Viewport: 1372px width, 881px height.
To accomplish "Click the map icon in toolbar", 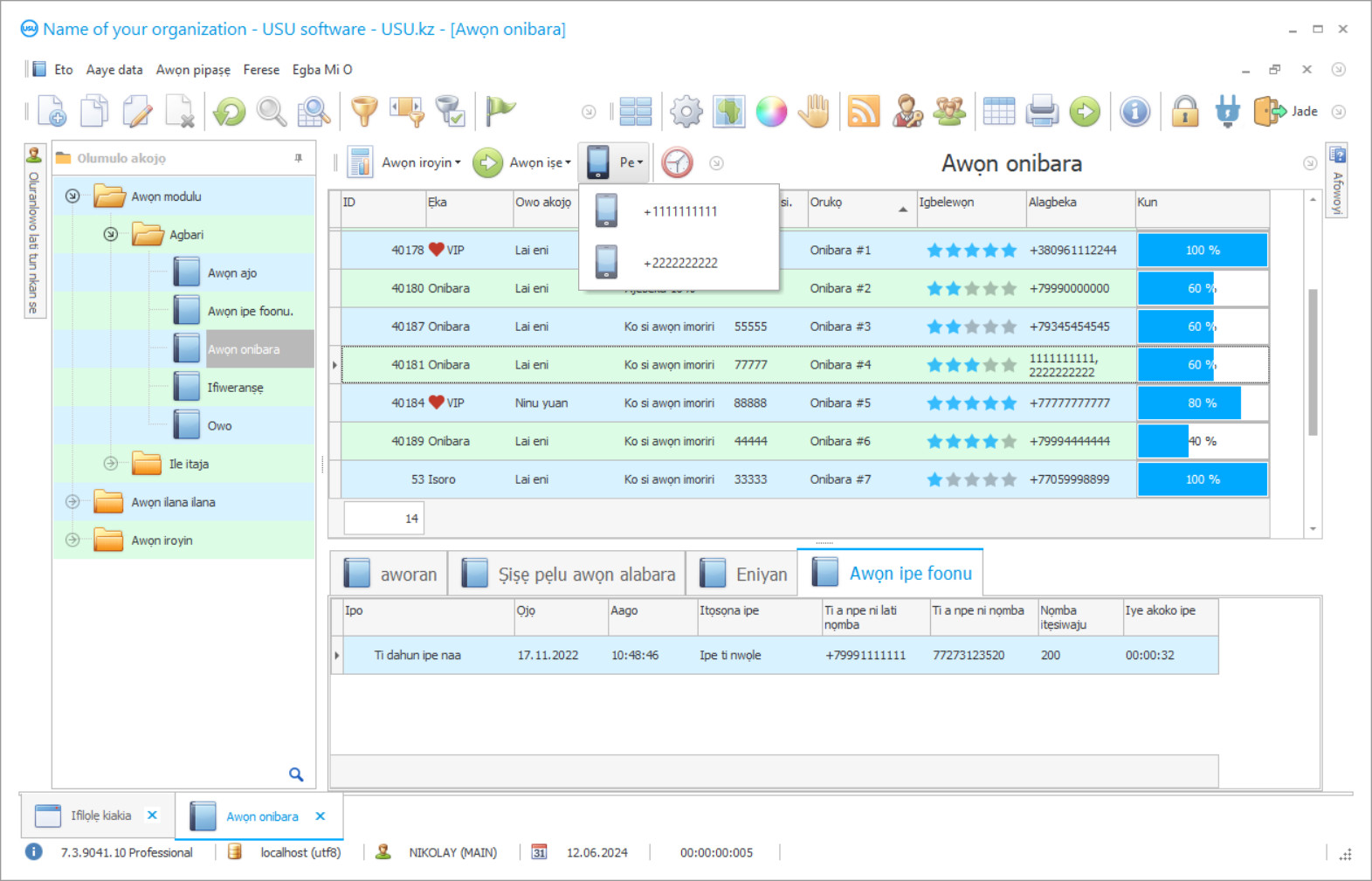I will pyautogui.click(x=729, y=111).
